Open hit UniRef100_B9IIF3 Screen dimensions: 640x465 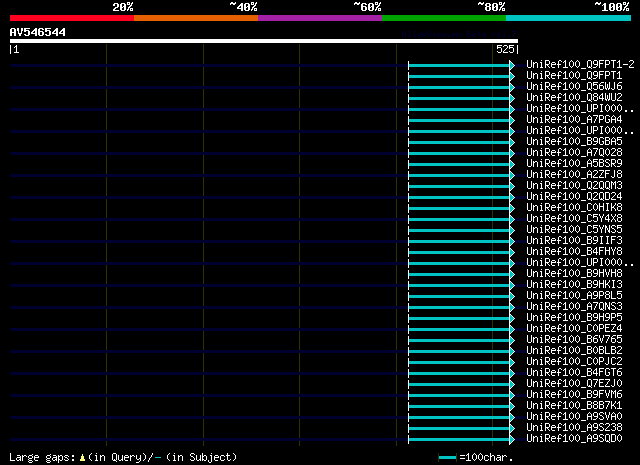click(574, 241)
